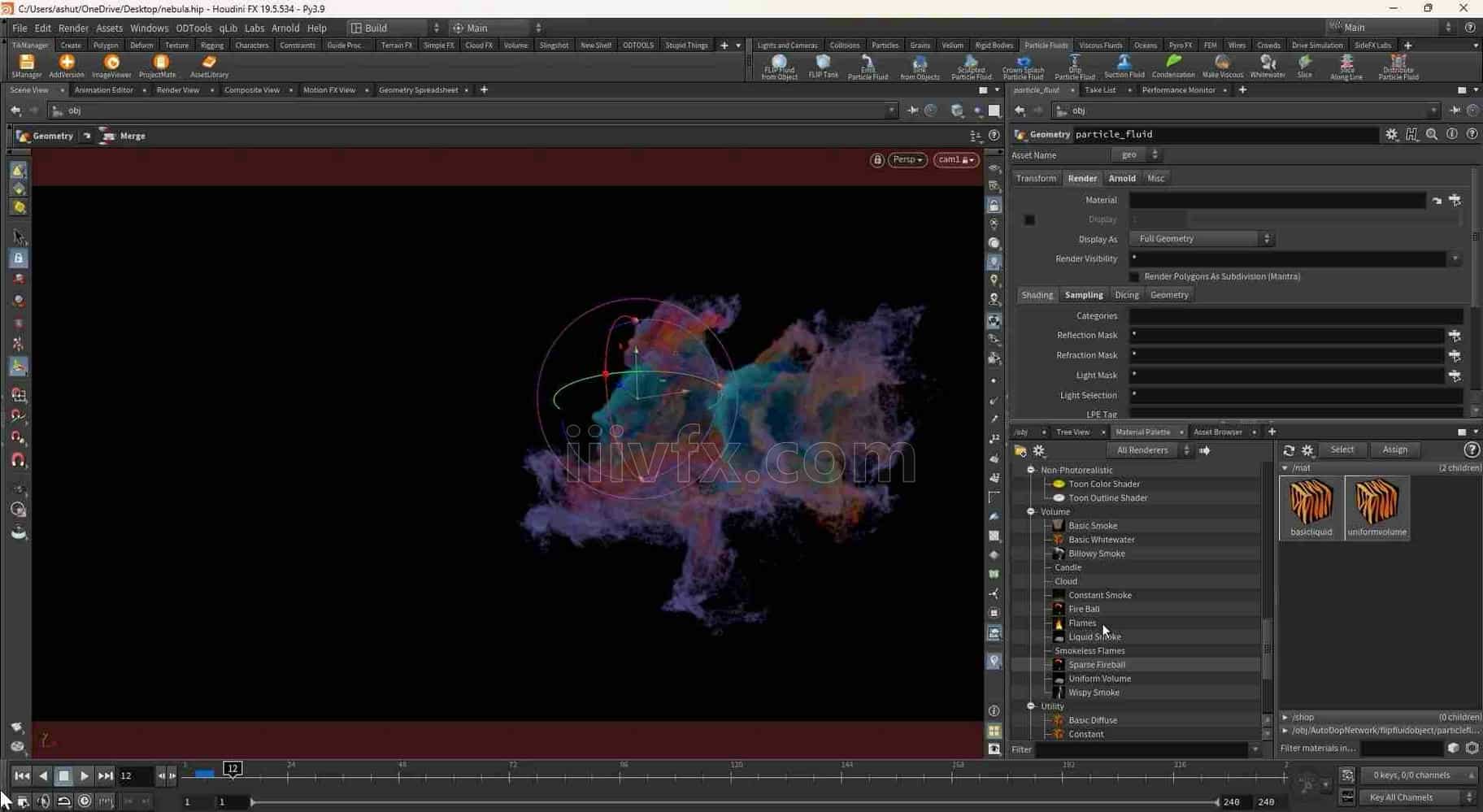Switch to the Pyro FX shelf tab
This screenshot has width=1483, height=812.
tap(1180, 46)
